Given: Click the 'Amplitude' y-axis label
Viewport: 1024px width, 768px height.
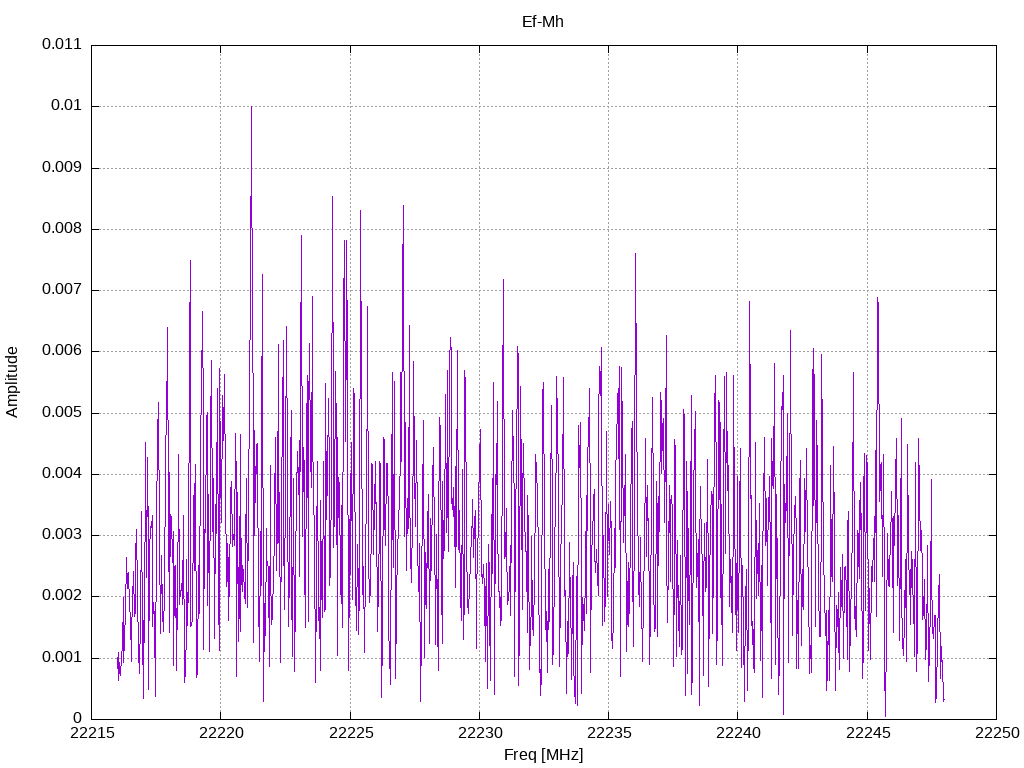Looking at the screenshot, I should pos(13,382).
